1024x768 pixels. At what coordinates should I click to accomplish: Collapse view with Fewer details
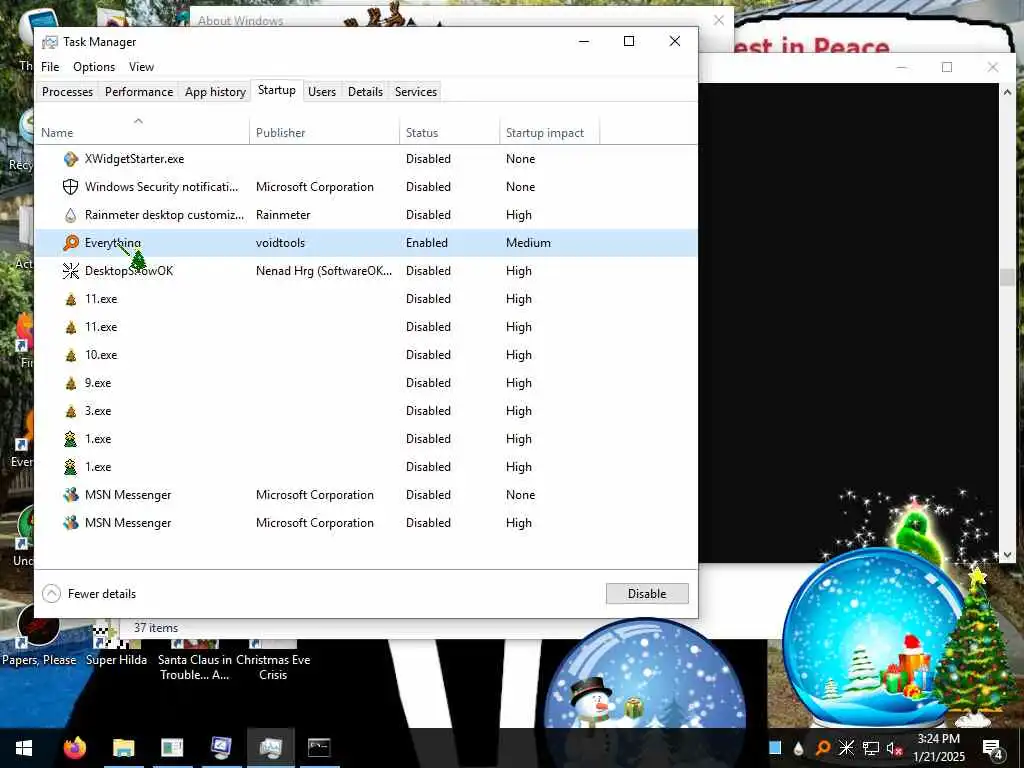pos(89,594)
